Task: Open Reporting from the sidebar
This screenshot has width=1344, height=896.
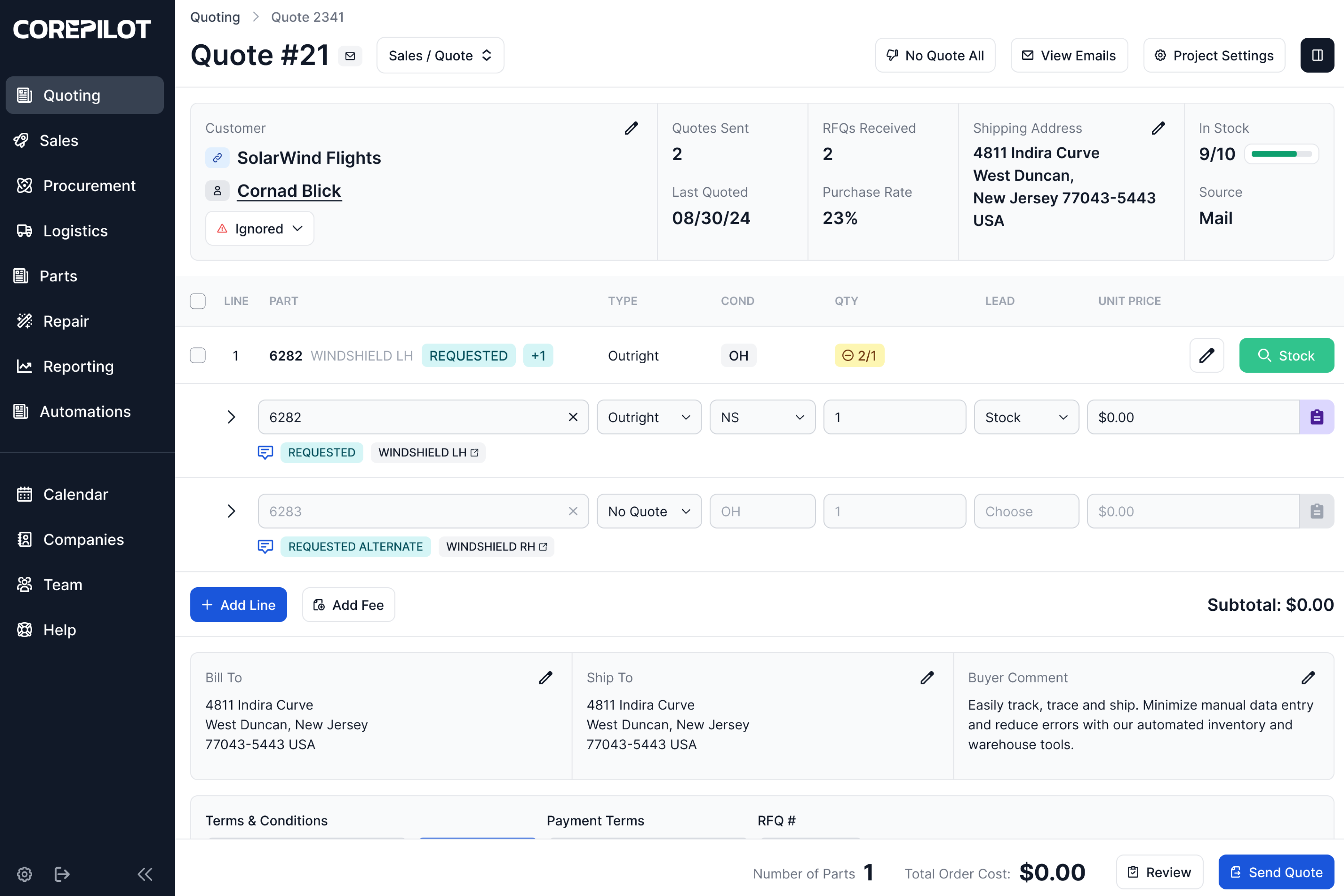Action: click(x=78, y=366)
